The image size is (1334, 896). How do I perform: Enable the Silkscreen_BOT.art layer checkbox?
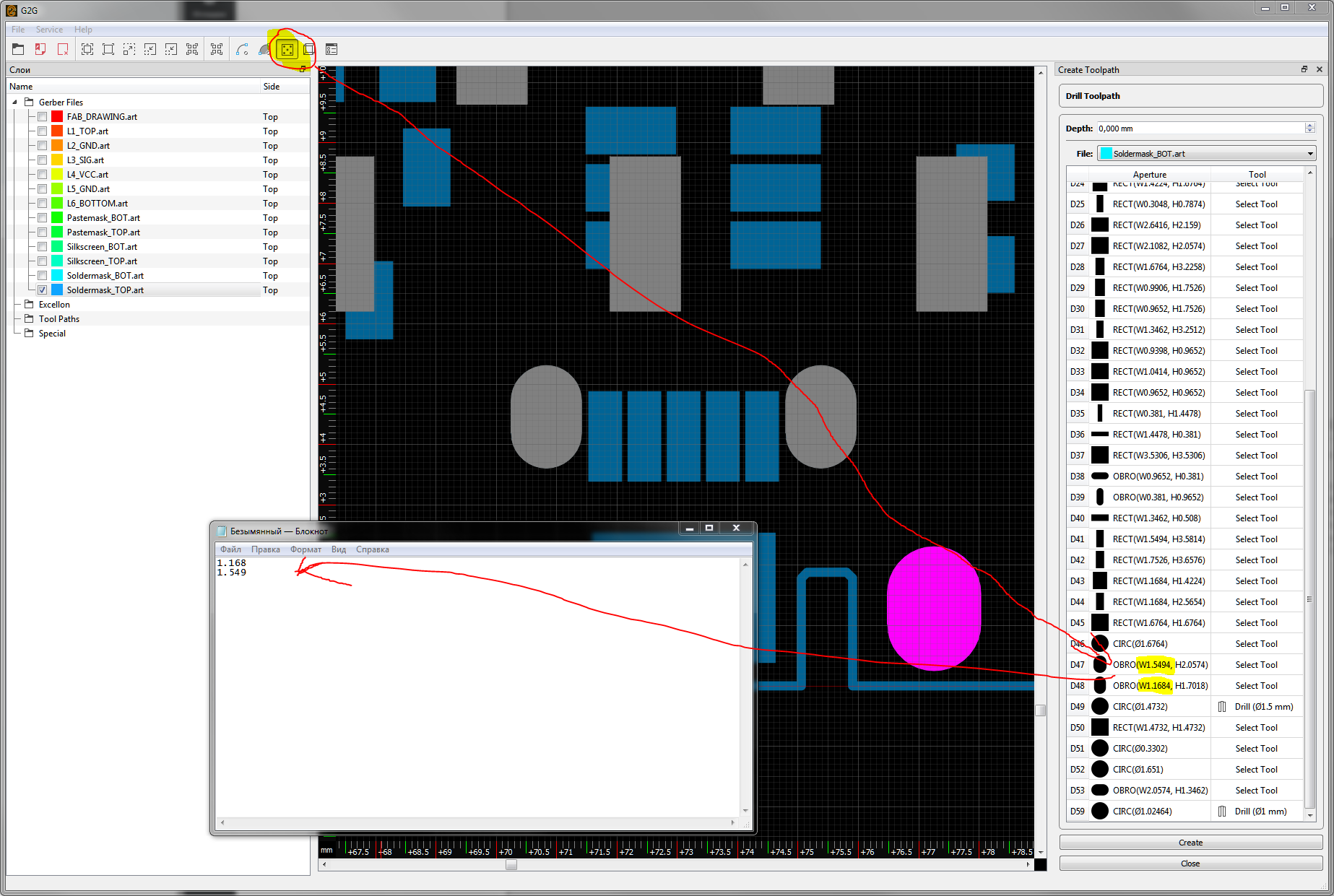click(42, 246)
